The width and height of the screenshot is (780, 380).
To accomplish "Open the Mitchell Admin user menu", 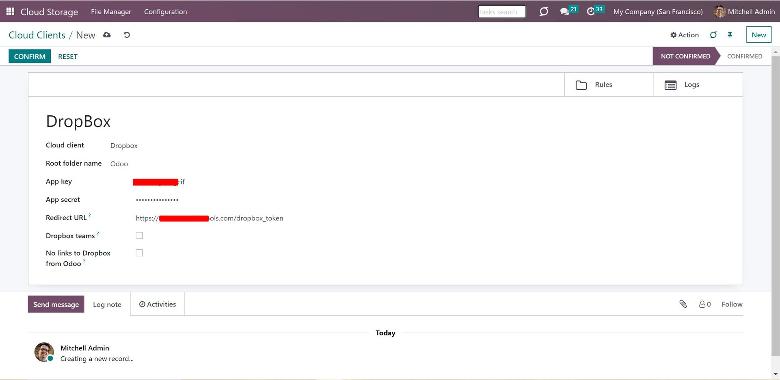I will [x=744, y=11].
